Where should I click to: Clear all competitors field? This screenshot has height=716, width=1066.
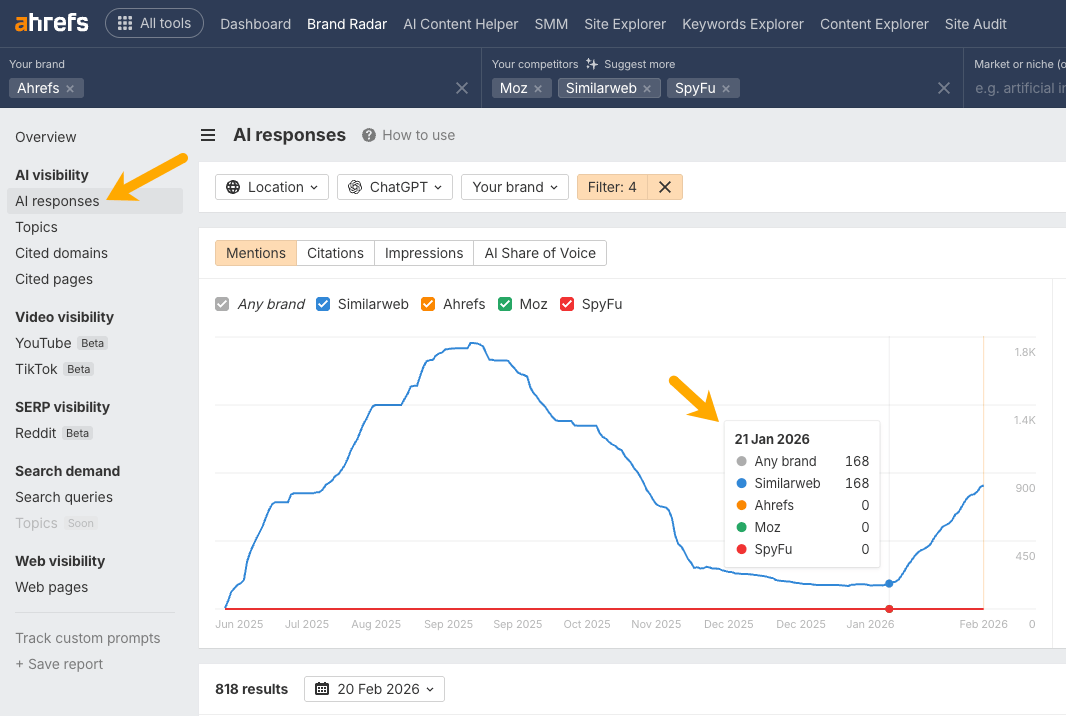[x=943, y=89]
